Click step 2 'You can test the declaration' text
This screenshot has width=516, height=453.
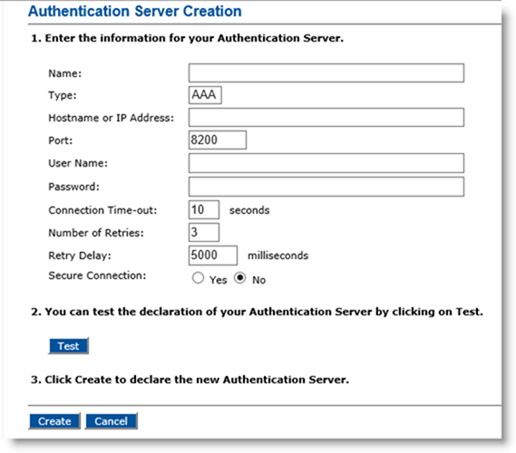[257, 312]
